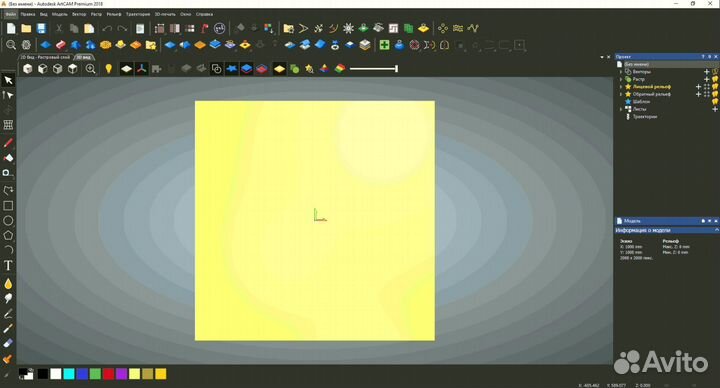This screenshot has height=388, width=720.
Task: Select the Polygon vector tool
Action: click(x=8, y=235)
